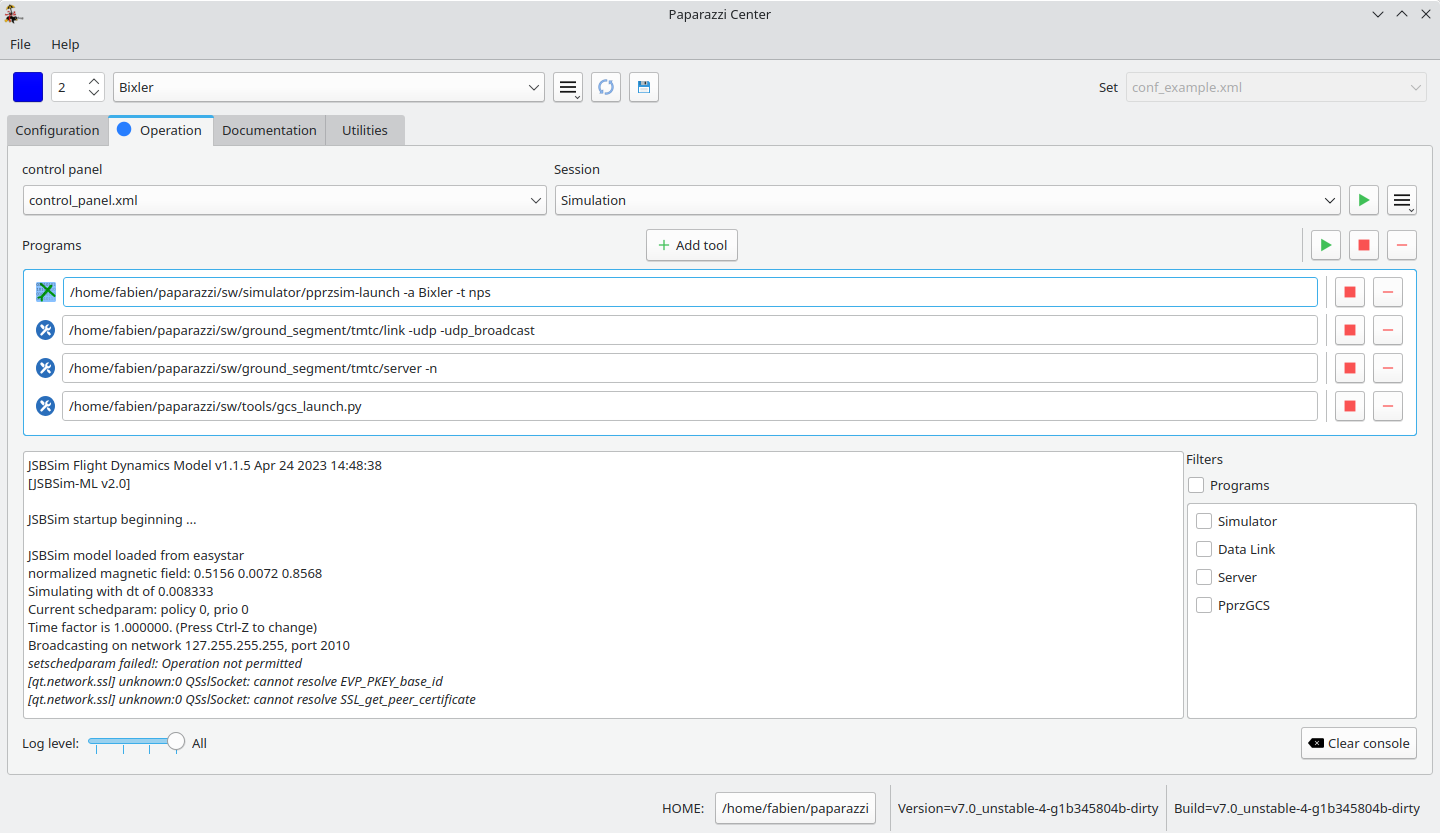
Task: Click the Version=v7.0_unstable status bar text
Action: coord(1028,808)
